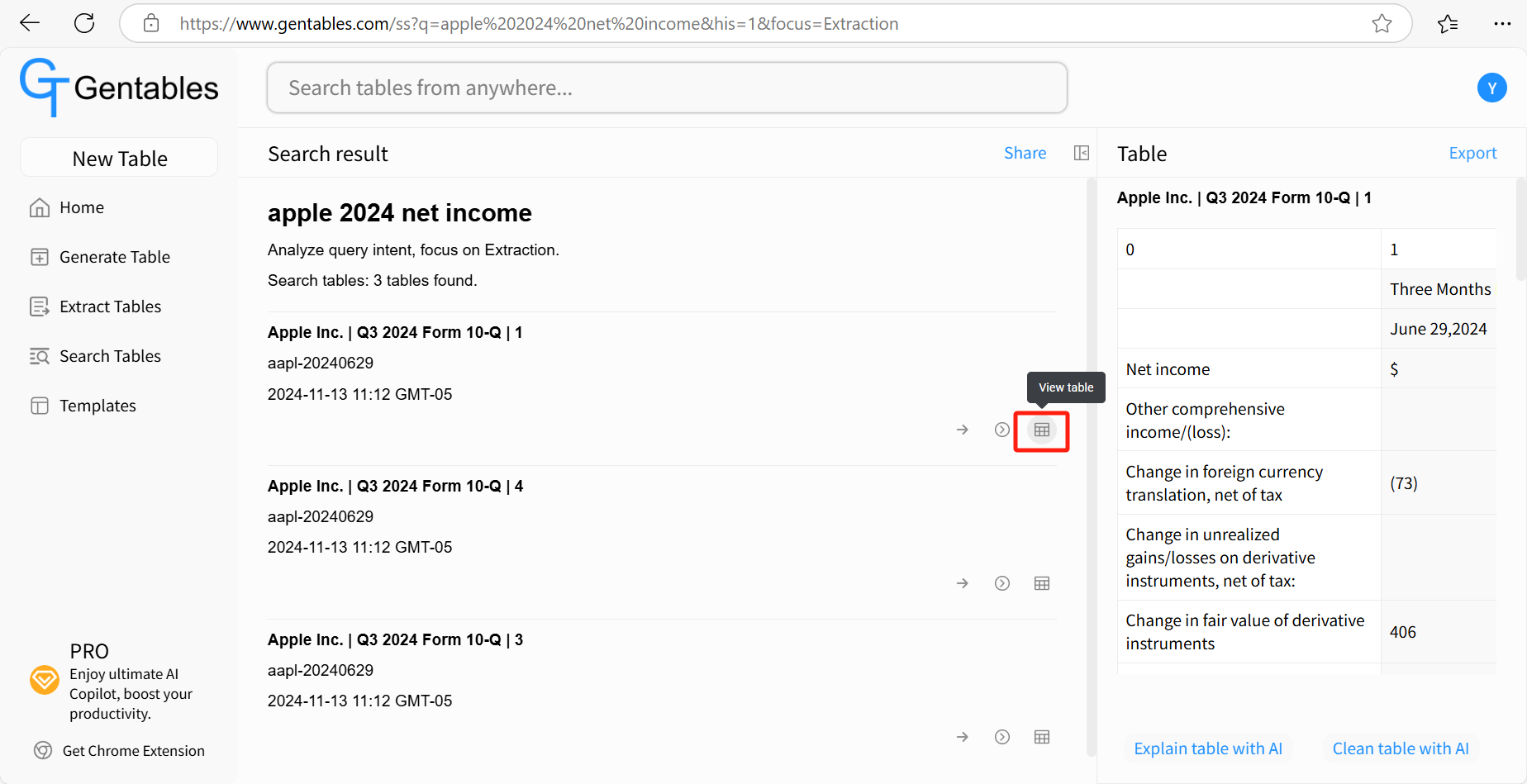Screen dimensions: 1527x784
Task: Click the Search tables input field
Action: pyautogui.click(x=667, y=88)
